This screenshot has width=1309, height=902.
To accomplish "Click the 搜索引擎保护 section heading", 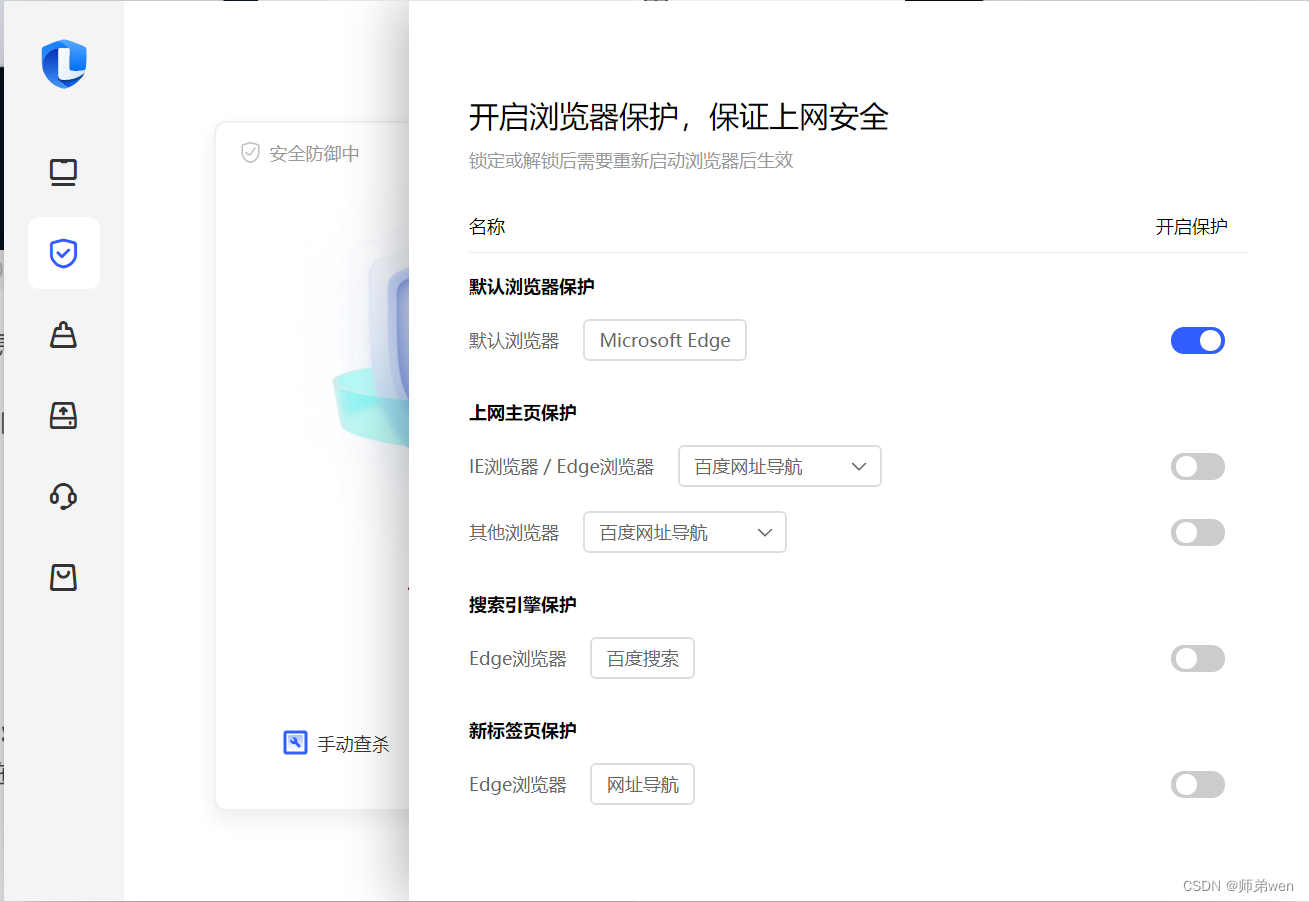I will pos(522,605).
